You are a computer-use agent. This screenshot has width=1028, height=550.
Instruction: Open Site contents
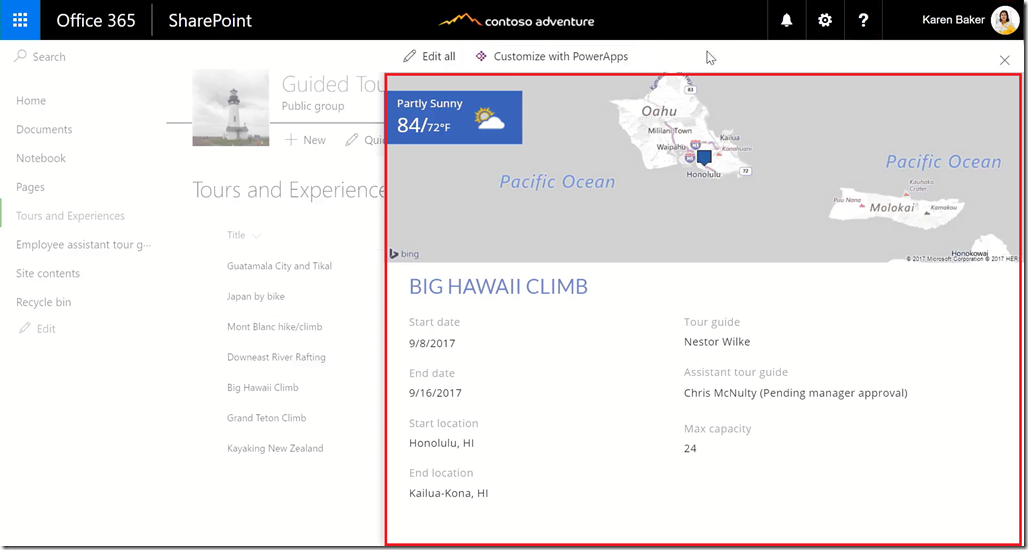48,273
